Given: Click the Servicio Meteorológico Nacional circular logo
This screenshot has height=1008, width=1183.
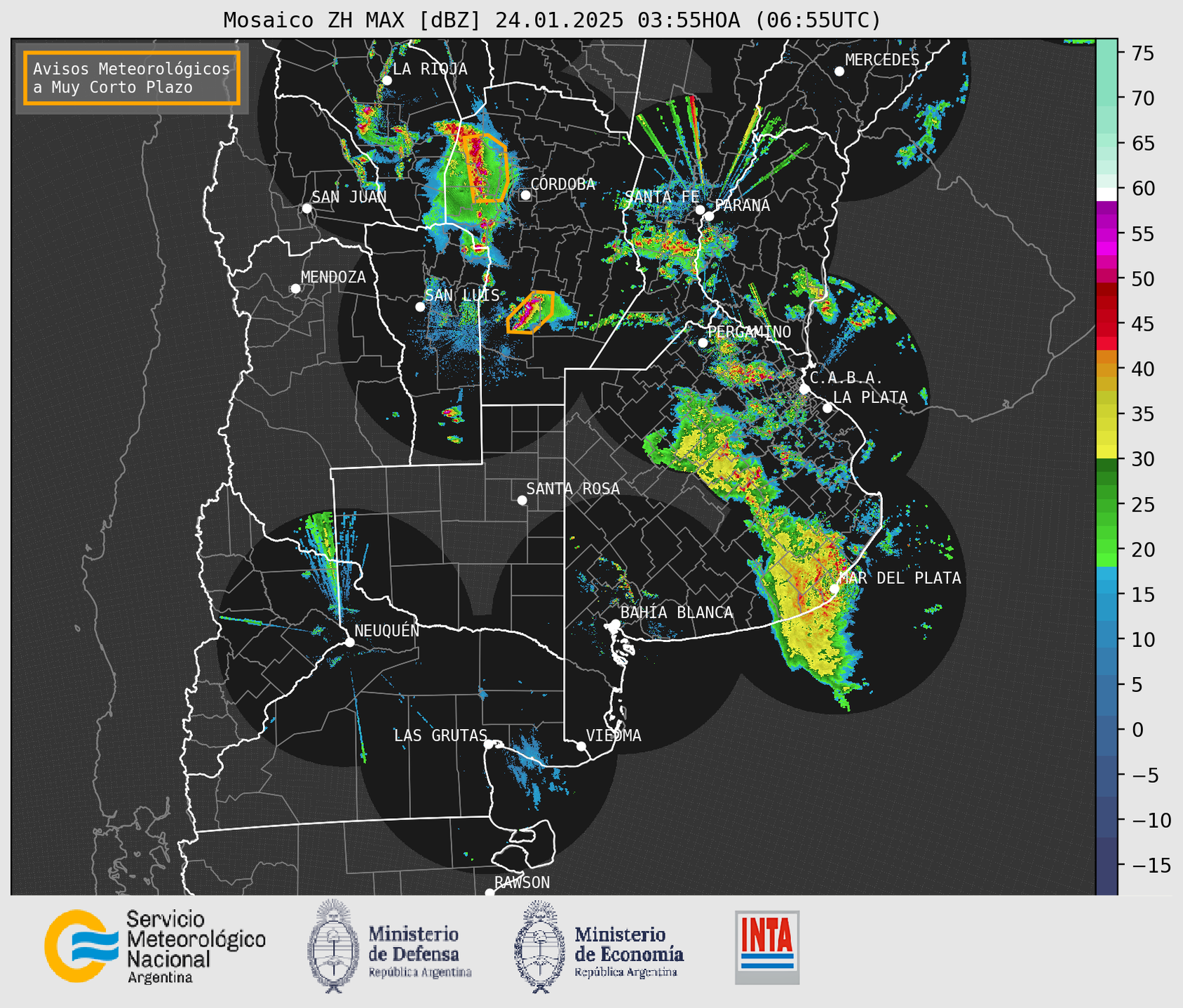Looking at the screenshot, I should click(81, 946).
